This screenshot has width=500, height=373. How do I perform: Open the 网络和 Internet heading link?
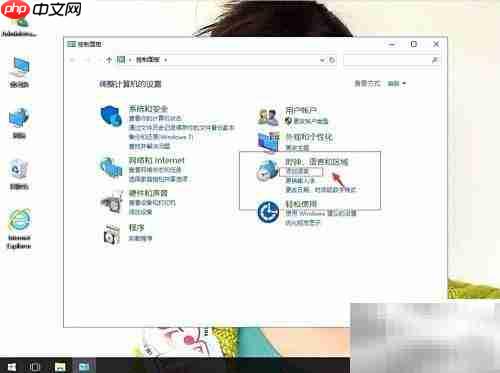pyautogui.click(x=156, y=160)
